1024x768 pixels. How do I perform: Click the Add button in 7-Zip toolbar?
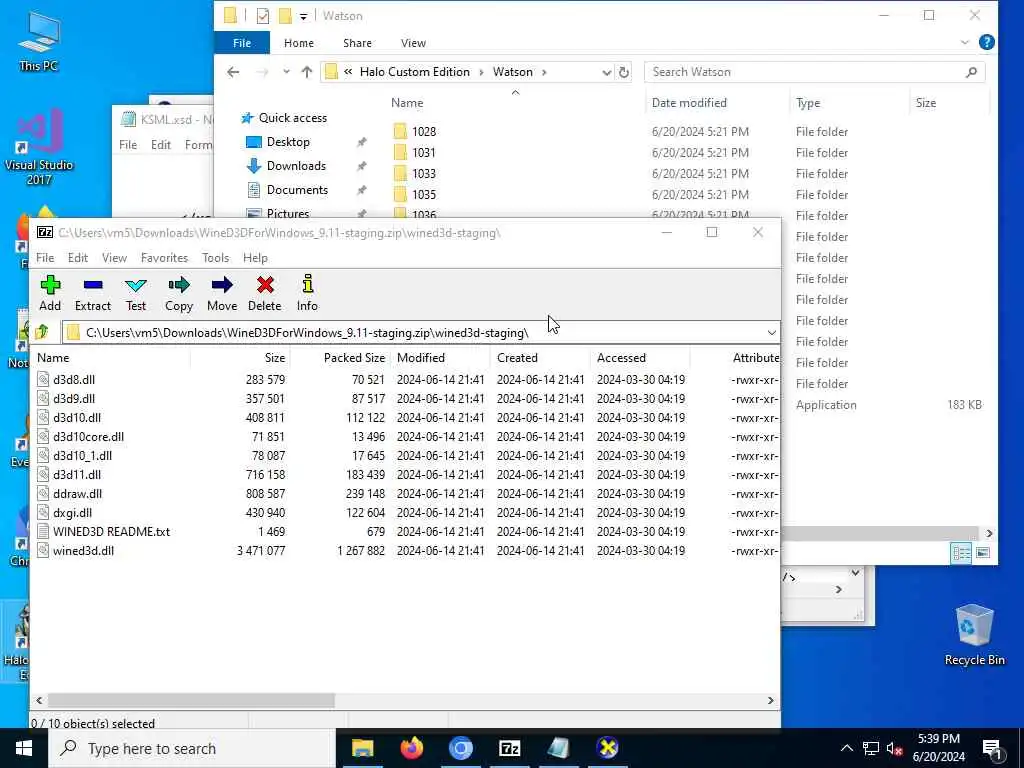[x=50, y=293]
